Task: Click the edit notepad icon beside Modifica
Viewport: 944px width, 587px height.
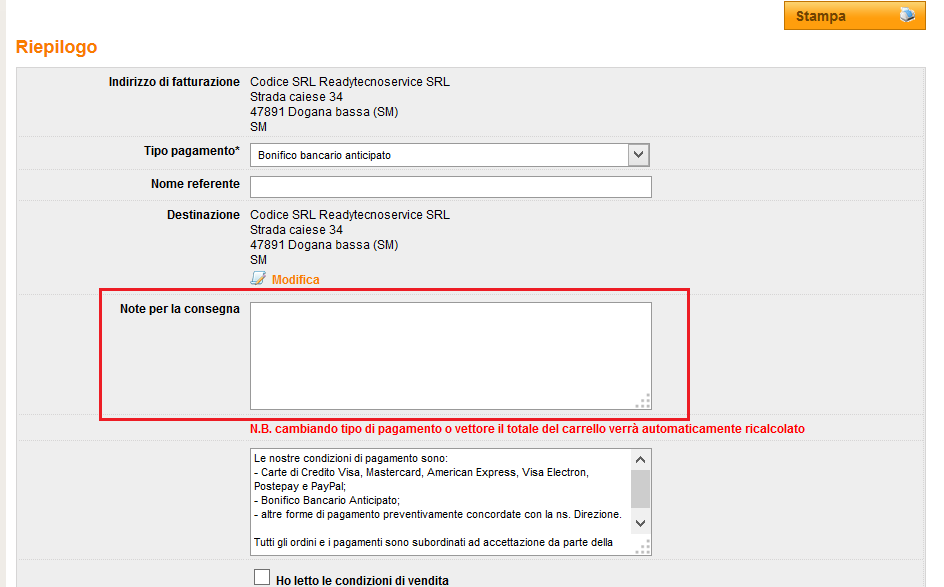Action: pyautogui.click(x=258, y=278)
